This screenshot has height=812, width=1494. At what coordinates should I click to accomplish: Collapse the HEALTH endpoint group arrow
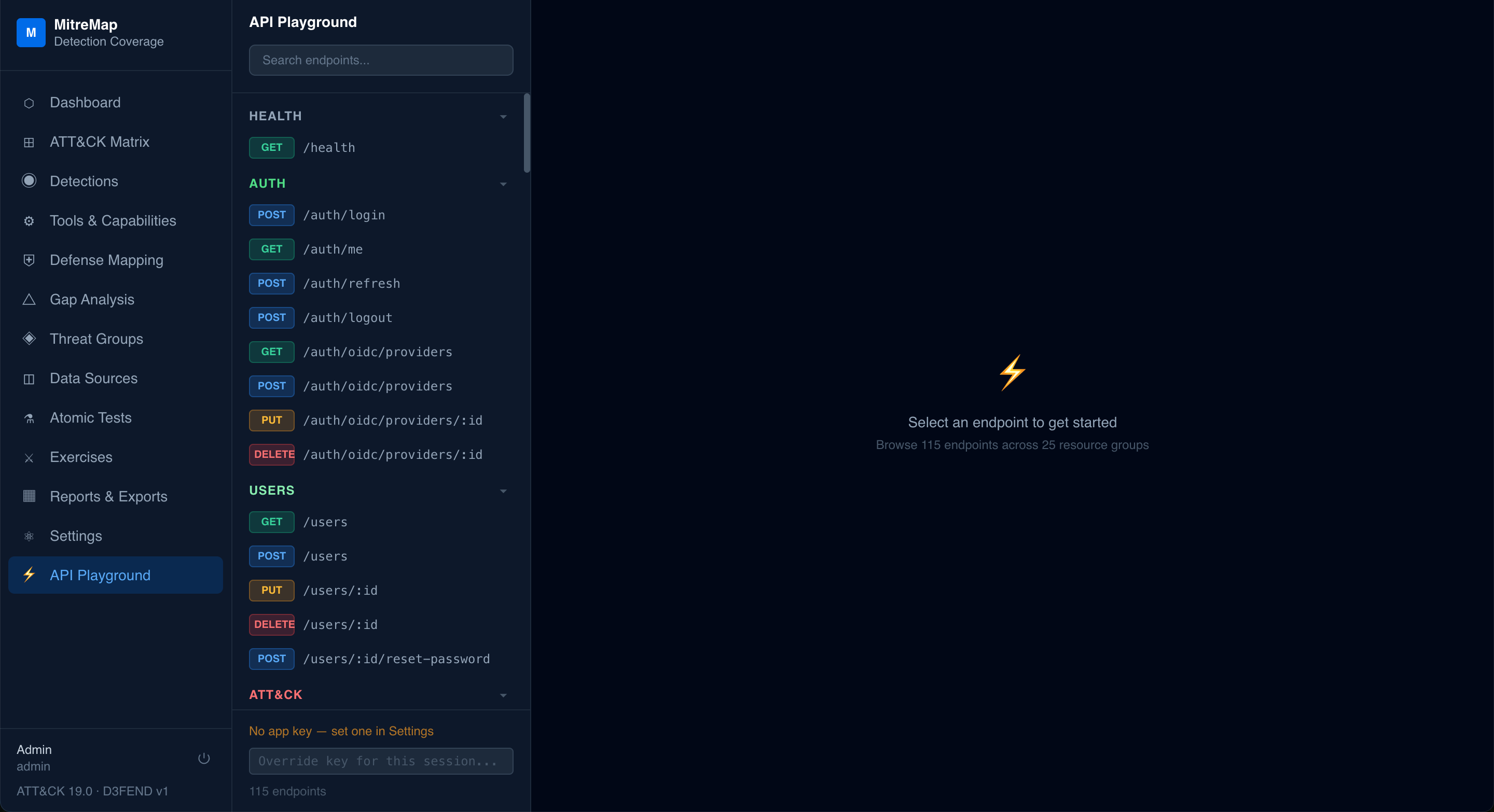[x=503, y=117]
